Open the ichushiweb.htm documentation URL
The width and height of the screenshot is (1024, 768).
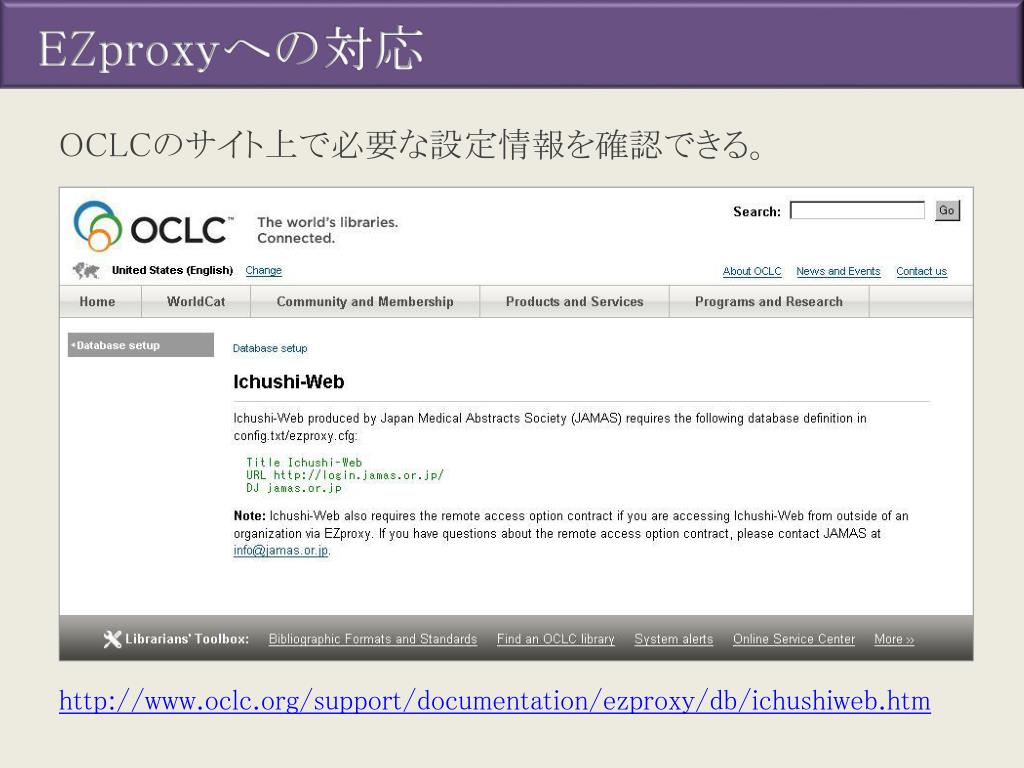tap(494, 701)
